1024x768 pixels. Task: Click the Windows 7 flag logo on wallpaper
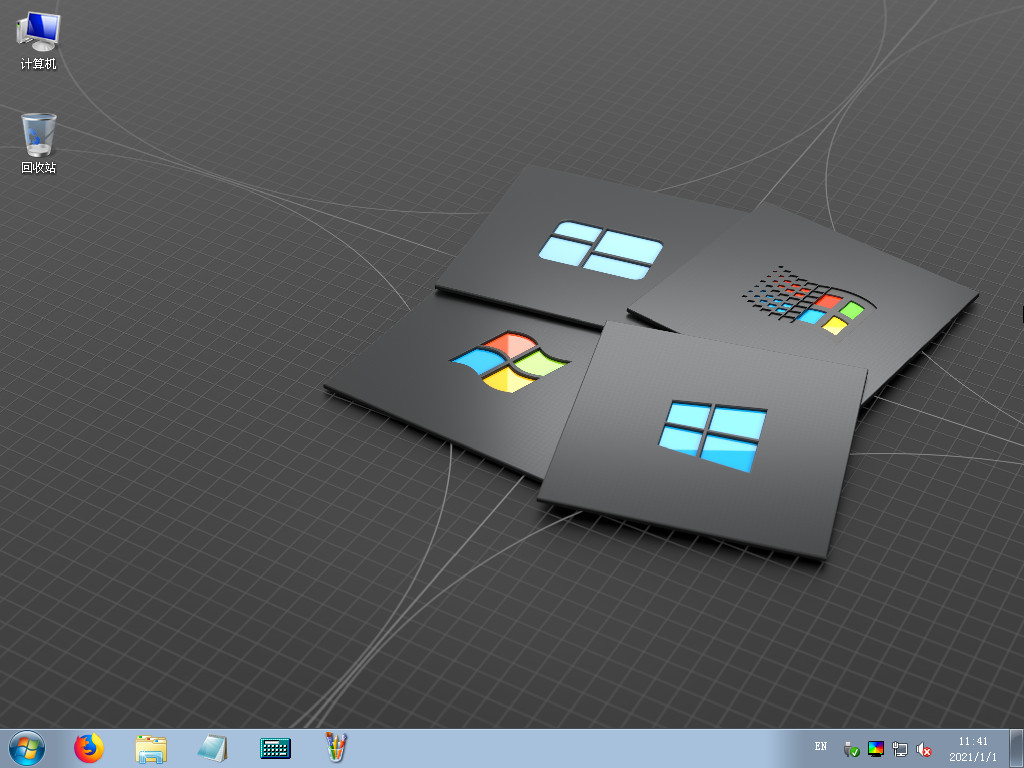click(508, 360)
